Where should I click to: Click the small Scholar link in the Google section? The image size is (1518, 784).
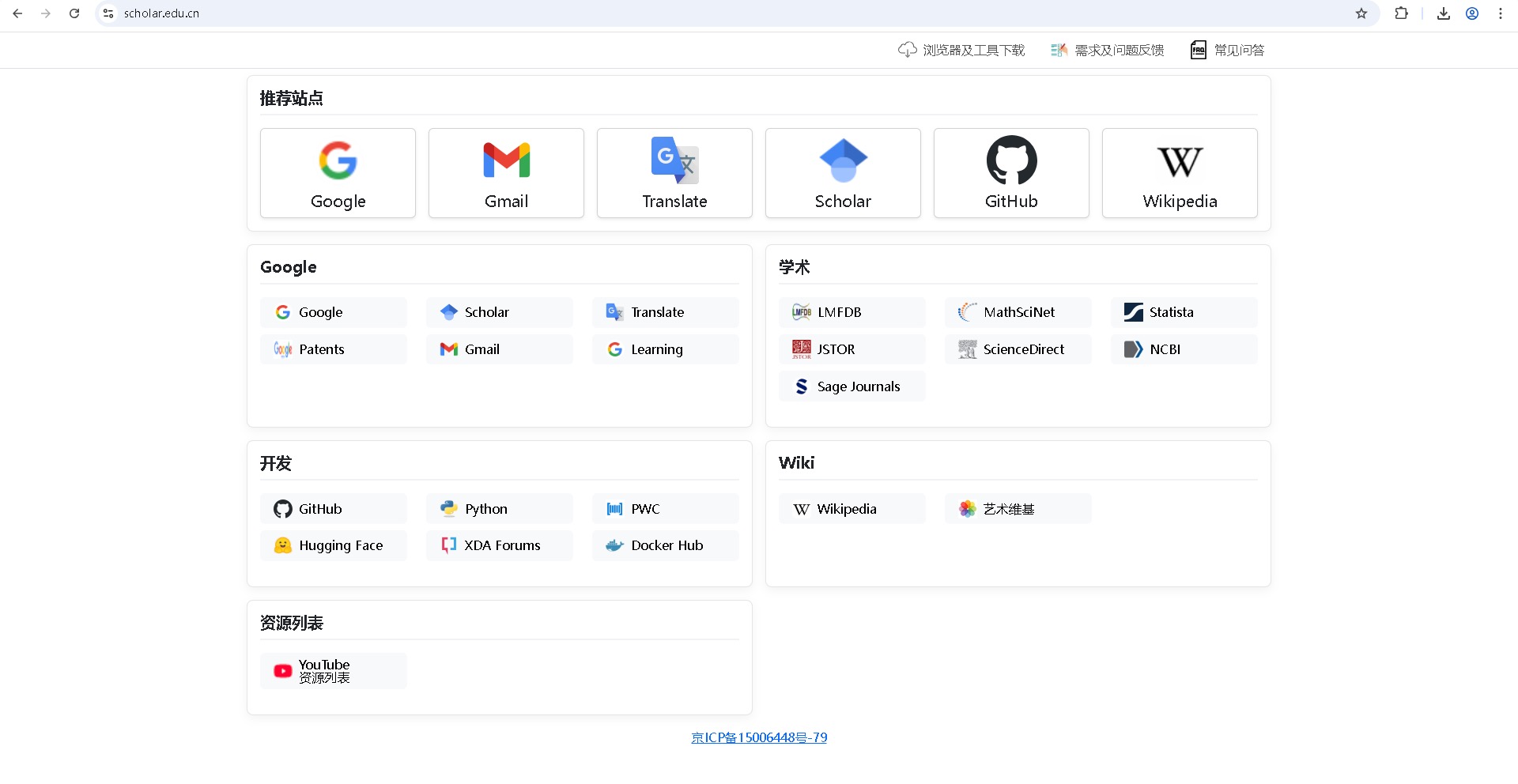coord(500,312)
